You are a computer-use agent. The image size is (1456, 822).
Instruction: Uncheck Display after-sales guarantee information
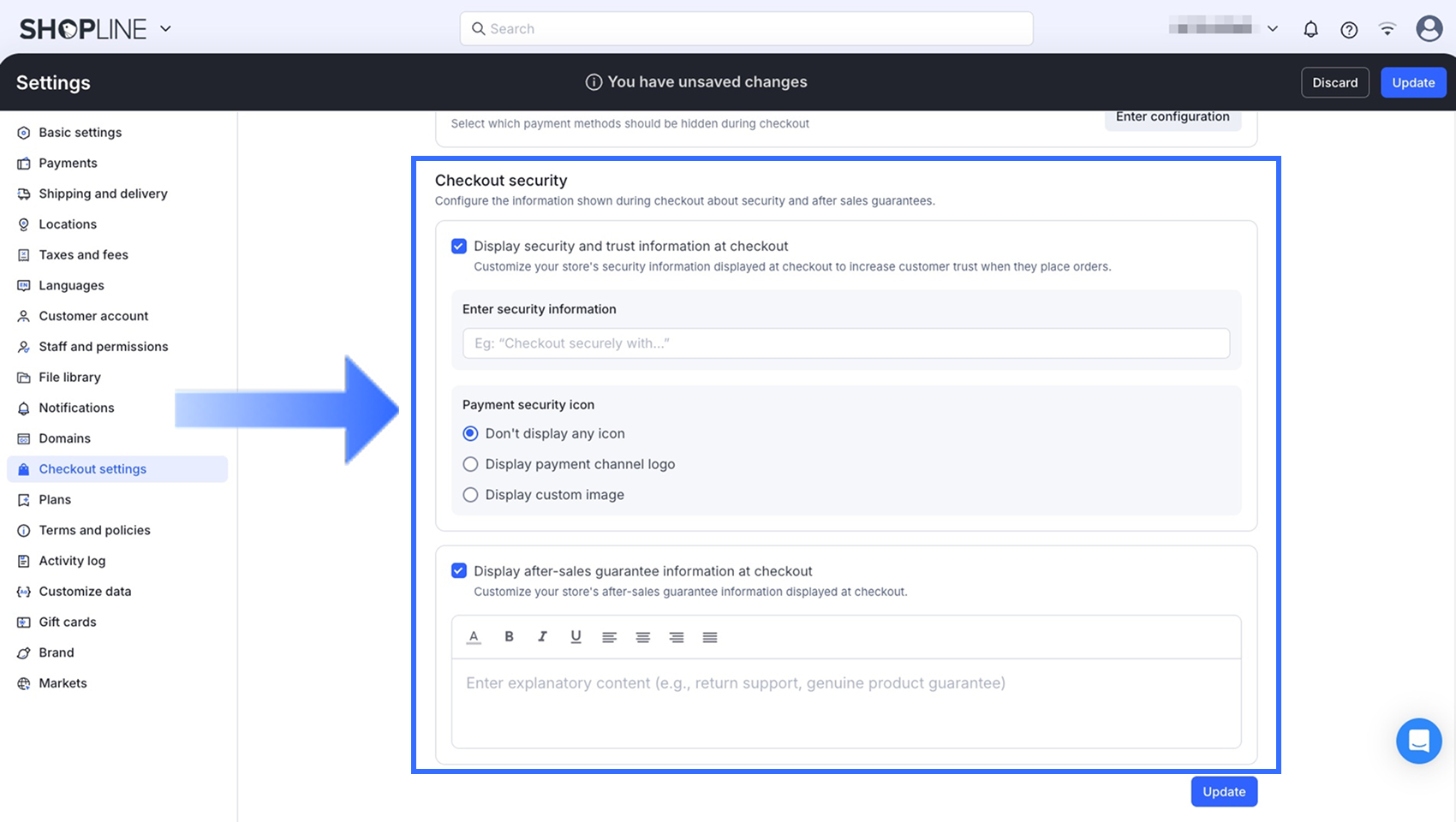click(459, 571)
